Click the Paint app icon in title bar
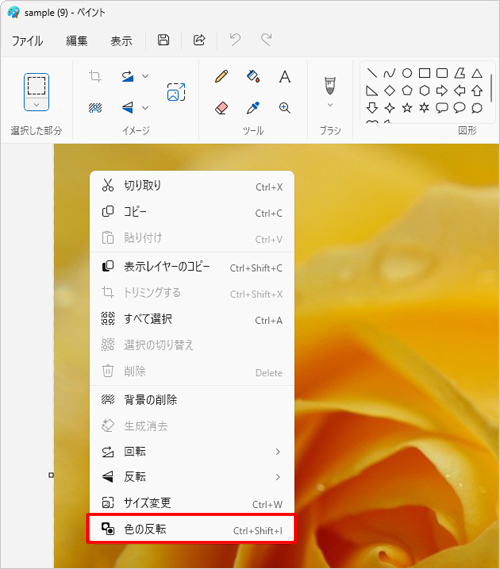 pyautogui.click(x=13, y=12)
